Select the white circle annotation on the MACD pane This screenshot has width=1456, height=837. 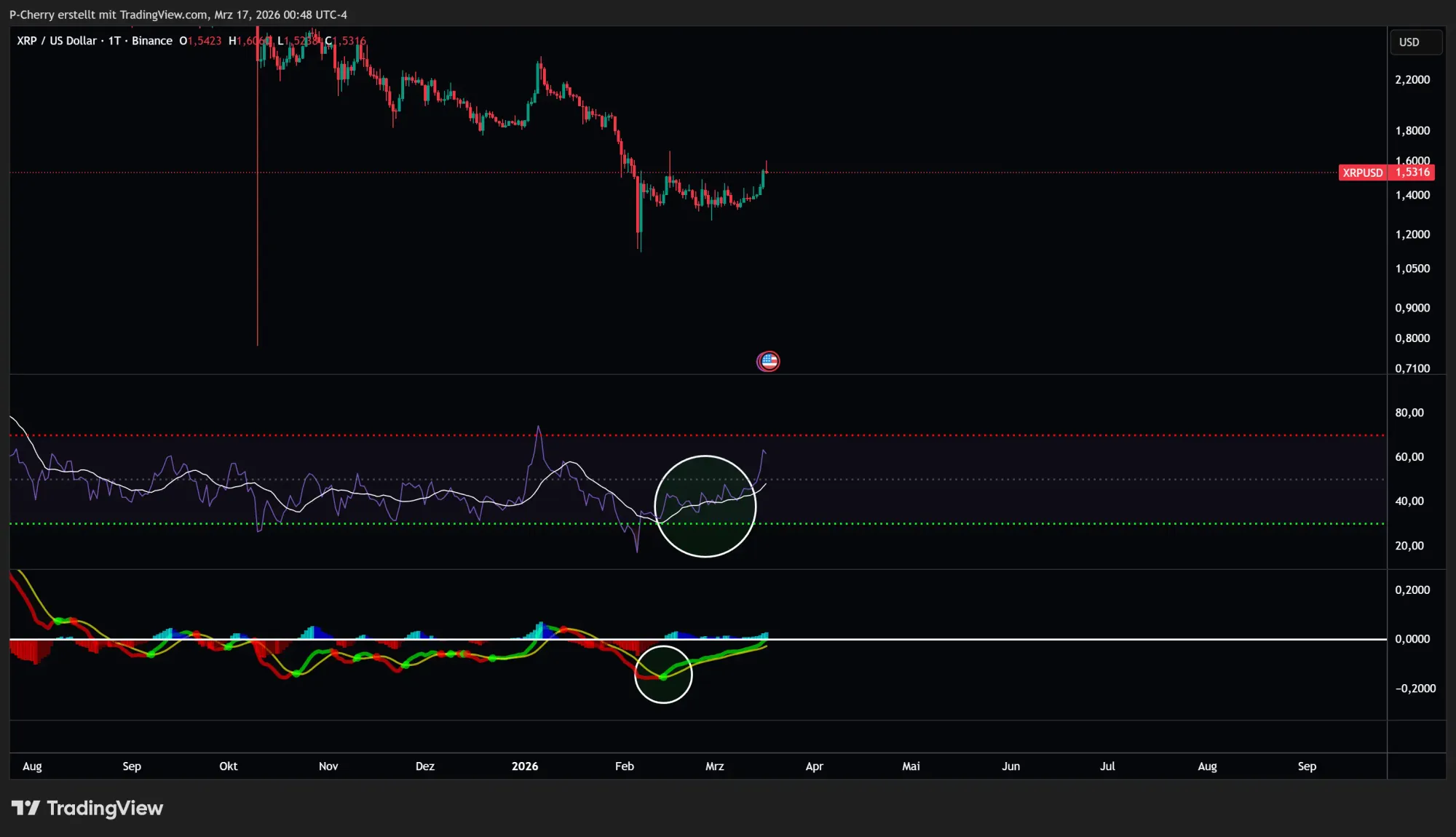point(663,673)
